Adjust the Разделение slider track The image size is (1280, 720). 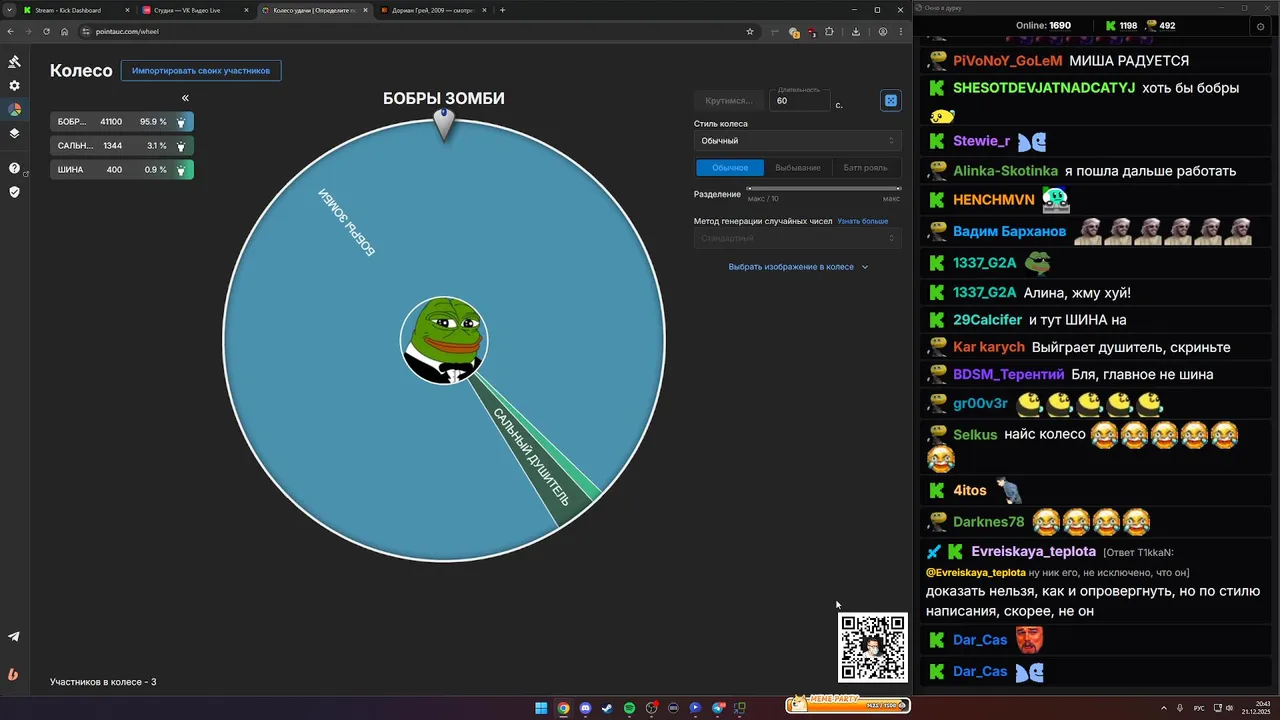824,188
